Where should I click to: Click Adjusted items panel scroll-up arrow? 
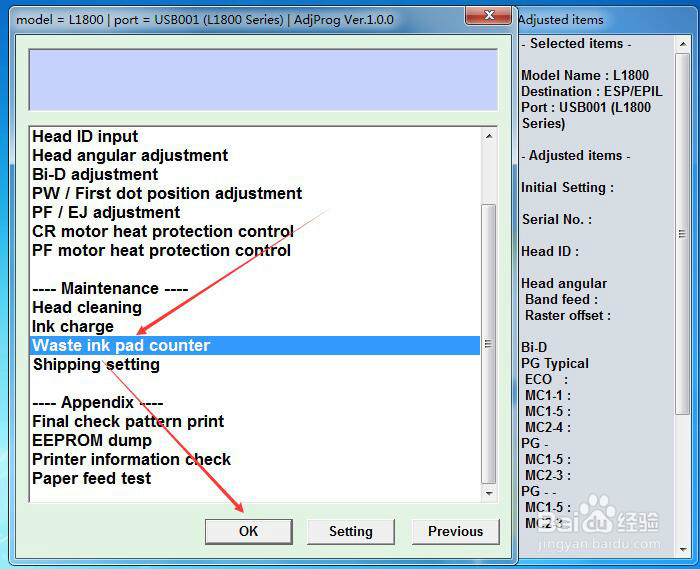point(683,44)
